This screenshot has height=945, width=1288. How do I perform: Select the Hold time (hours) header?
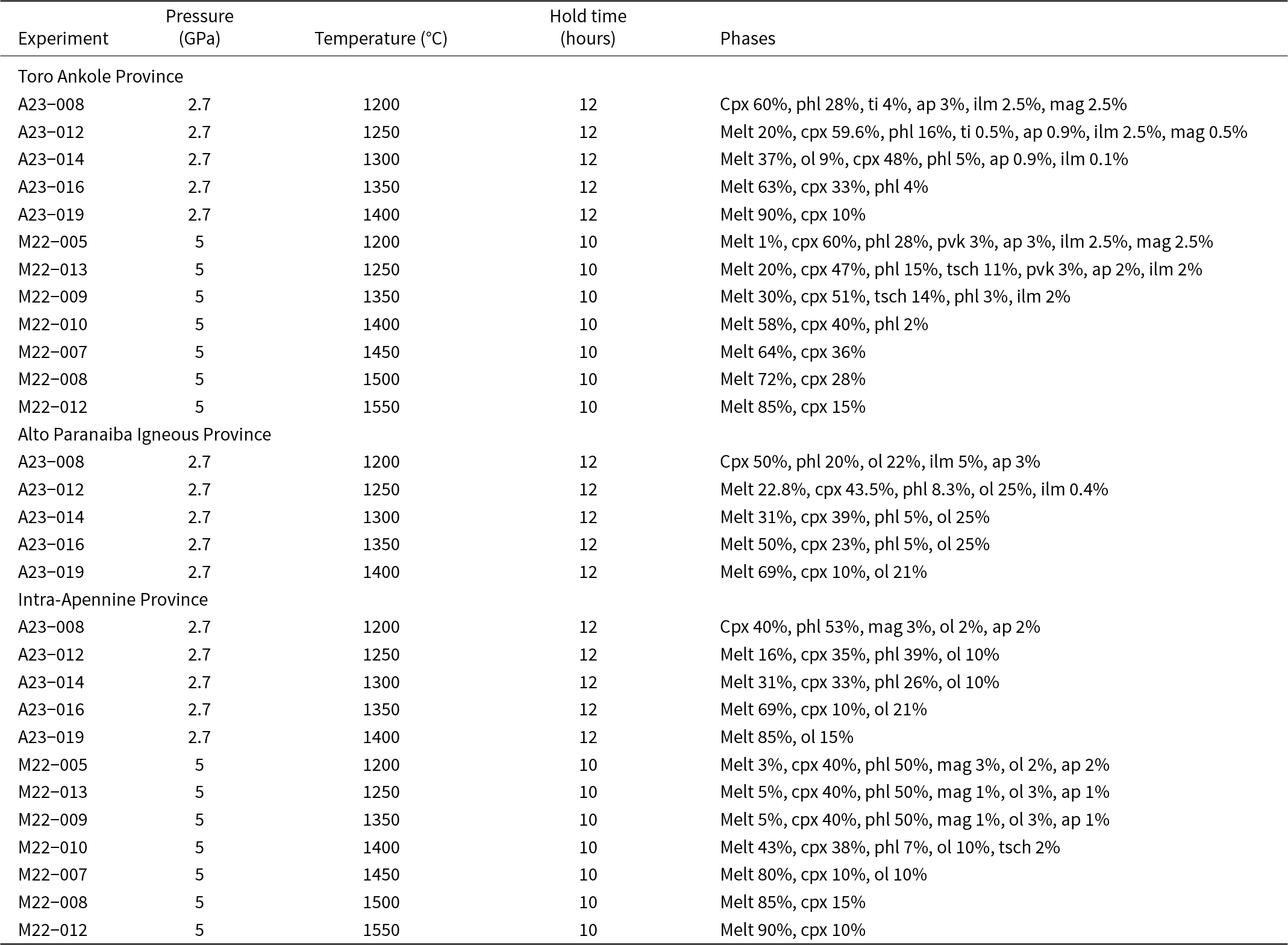pos(588,27)
